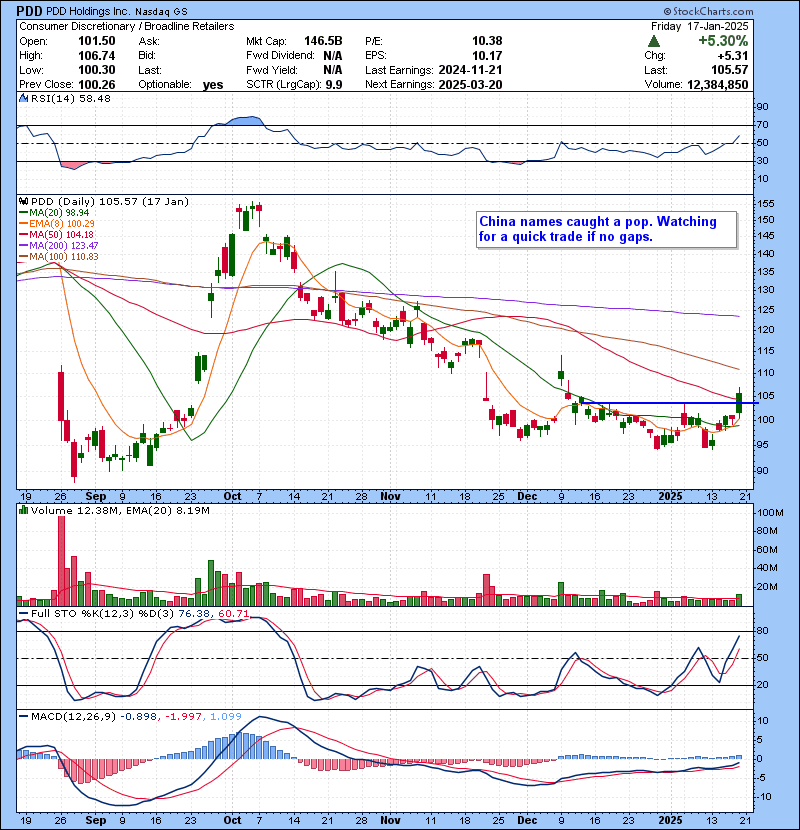The height and width of the screenshot is (830, 800).
Task: Click the 2025 date label under price chart
Action: tap(670, 497)
